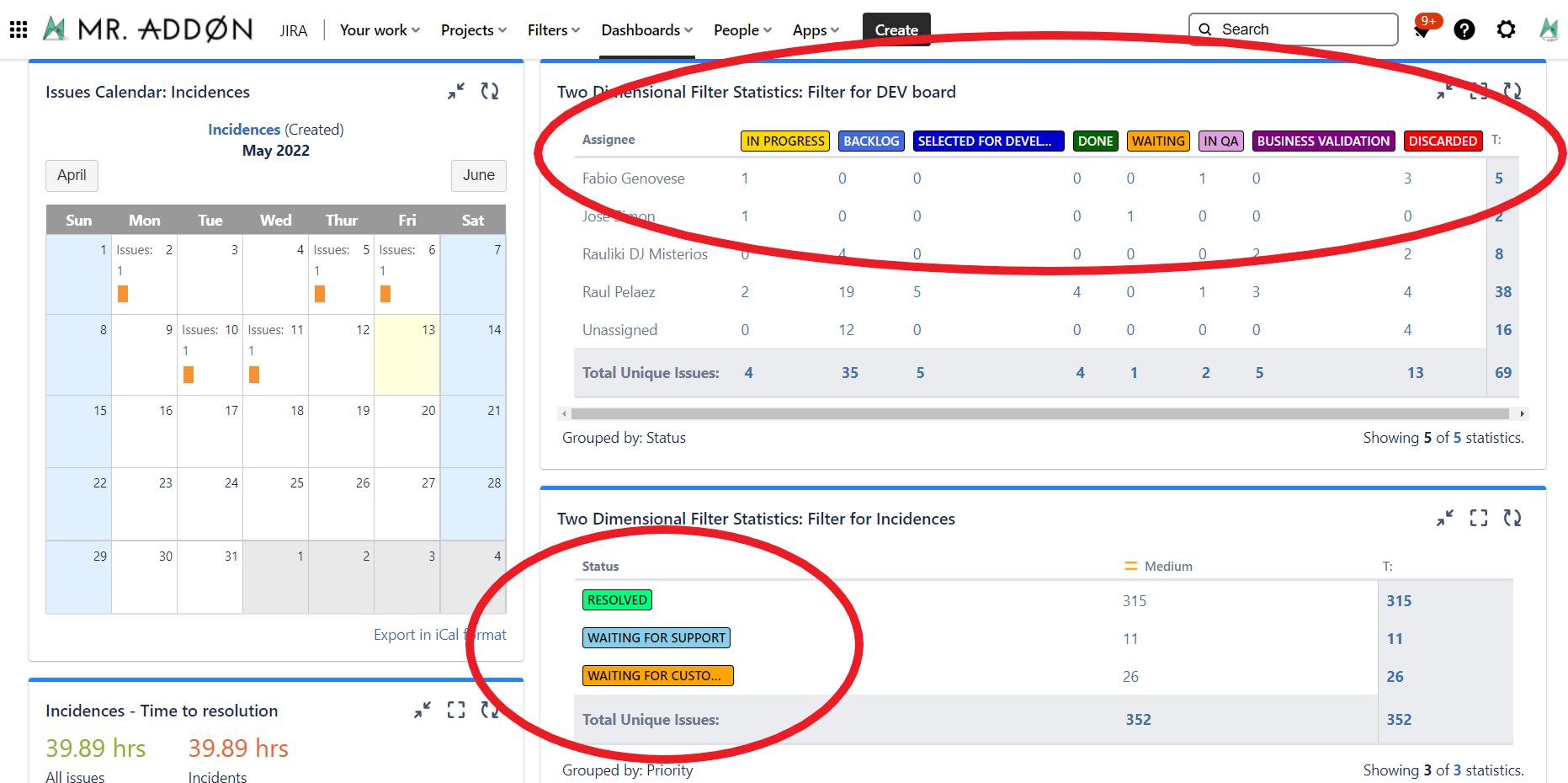Maximize the Filter for Incidences gadget
The height and width of the screenshot is (783, 1568).
[1479, 518]
